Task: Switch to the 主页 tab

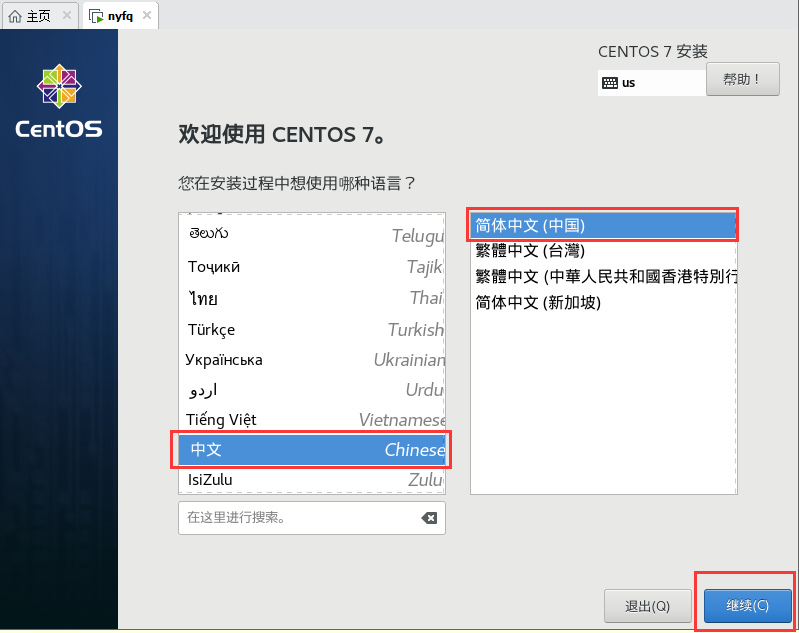Action: [40, 16]
